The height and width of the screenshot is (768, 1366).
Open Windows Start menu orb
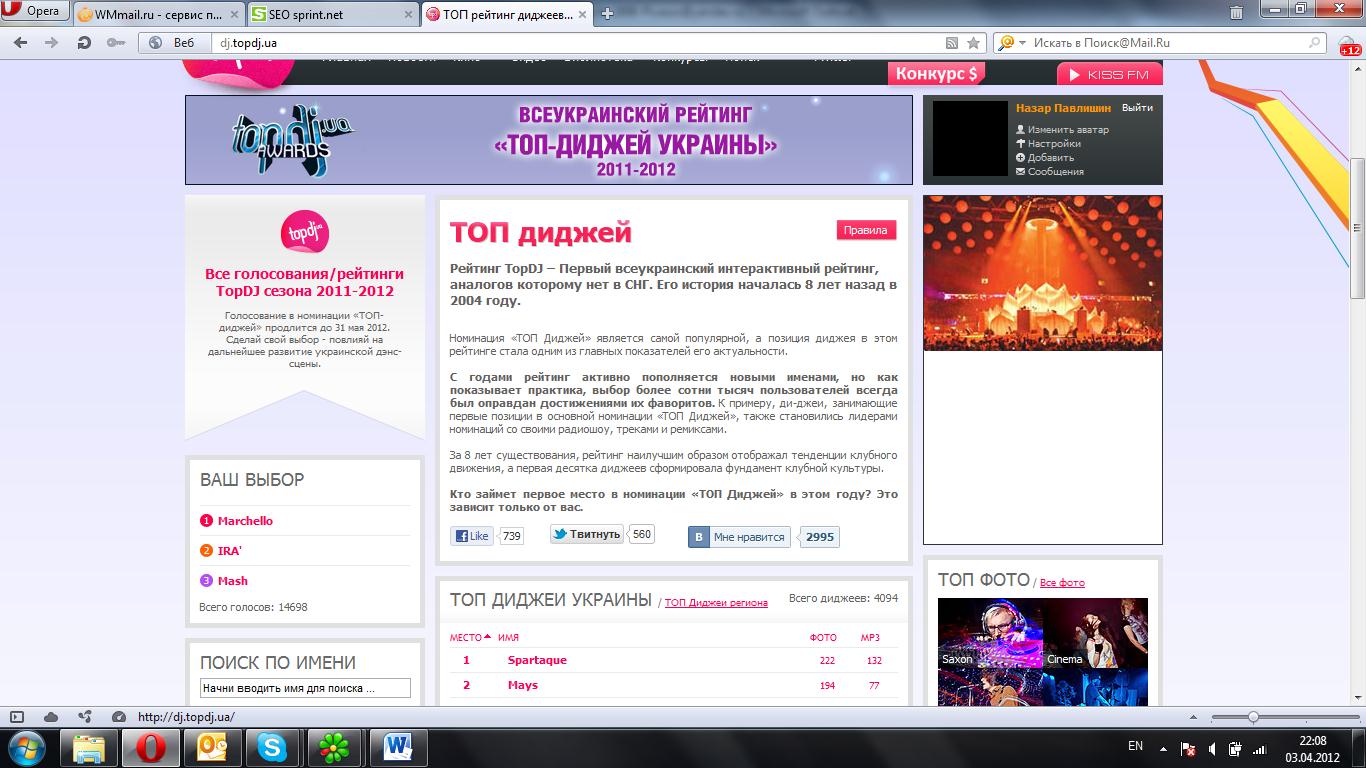tap(27, 748)
